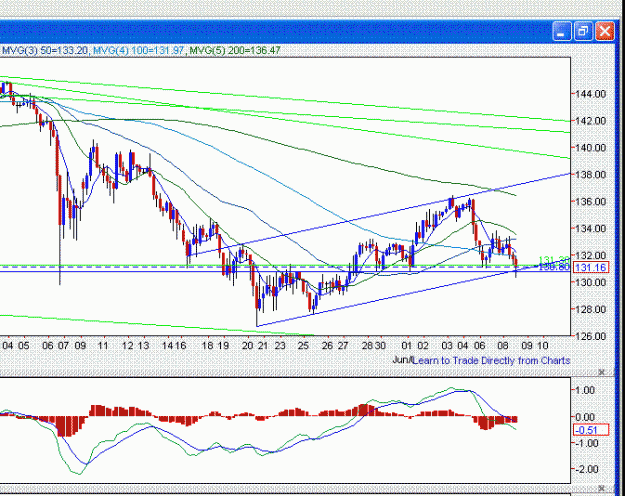Select the MVG(4) 100=131.97 indicator label

(138, 51)
